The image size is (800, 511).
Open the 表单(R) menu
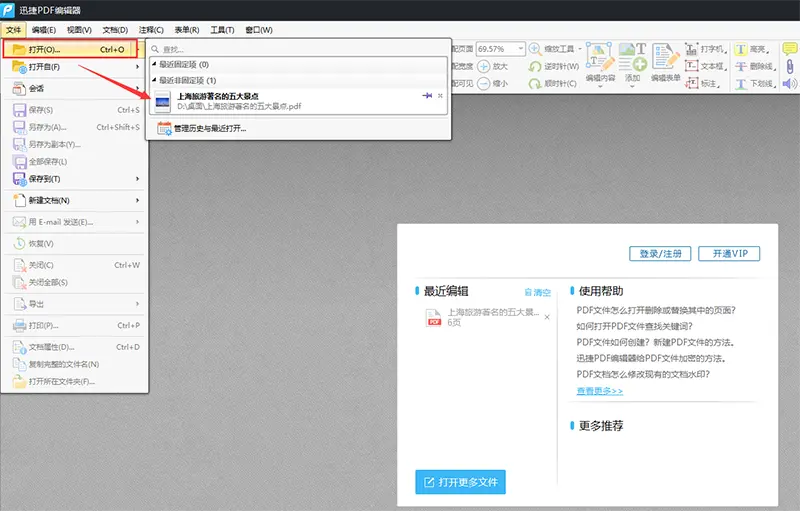coord(187,30)
